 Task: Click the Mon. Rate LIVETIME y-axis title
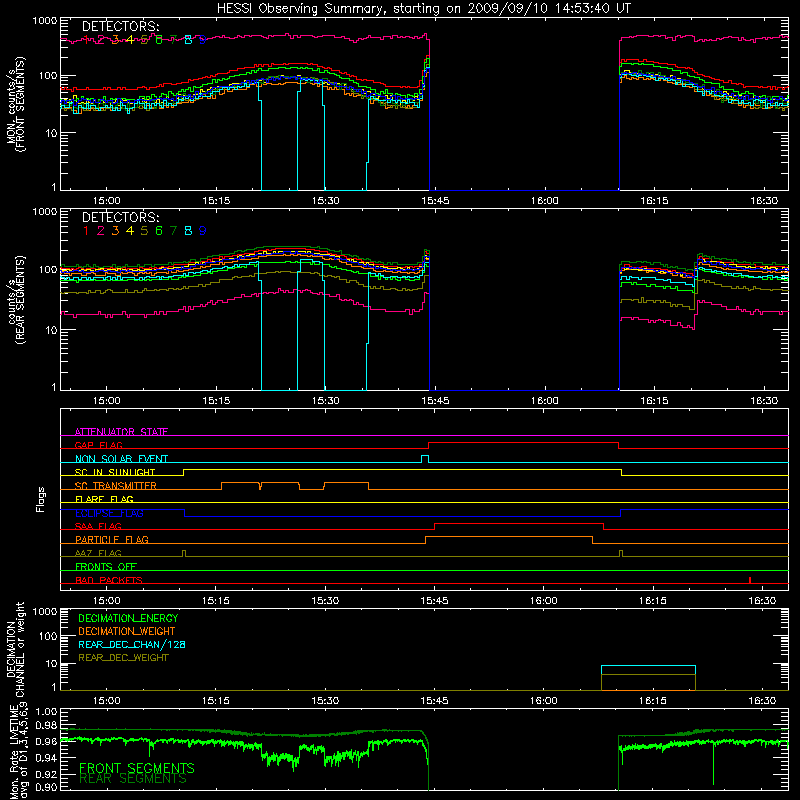click(x=19, y=751)
